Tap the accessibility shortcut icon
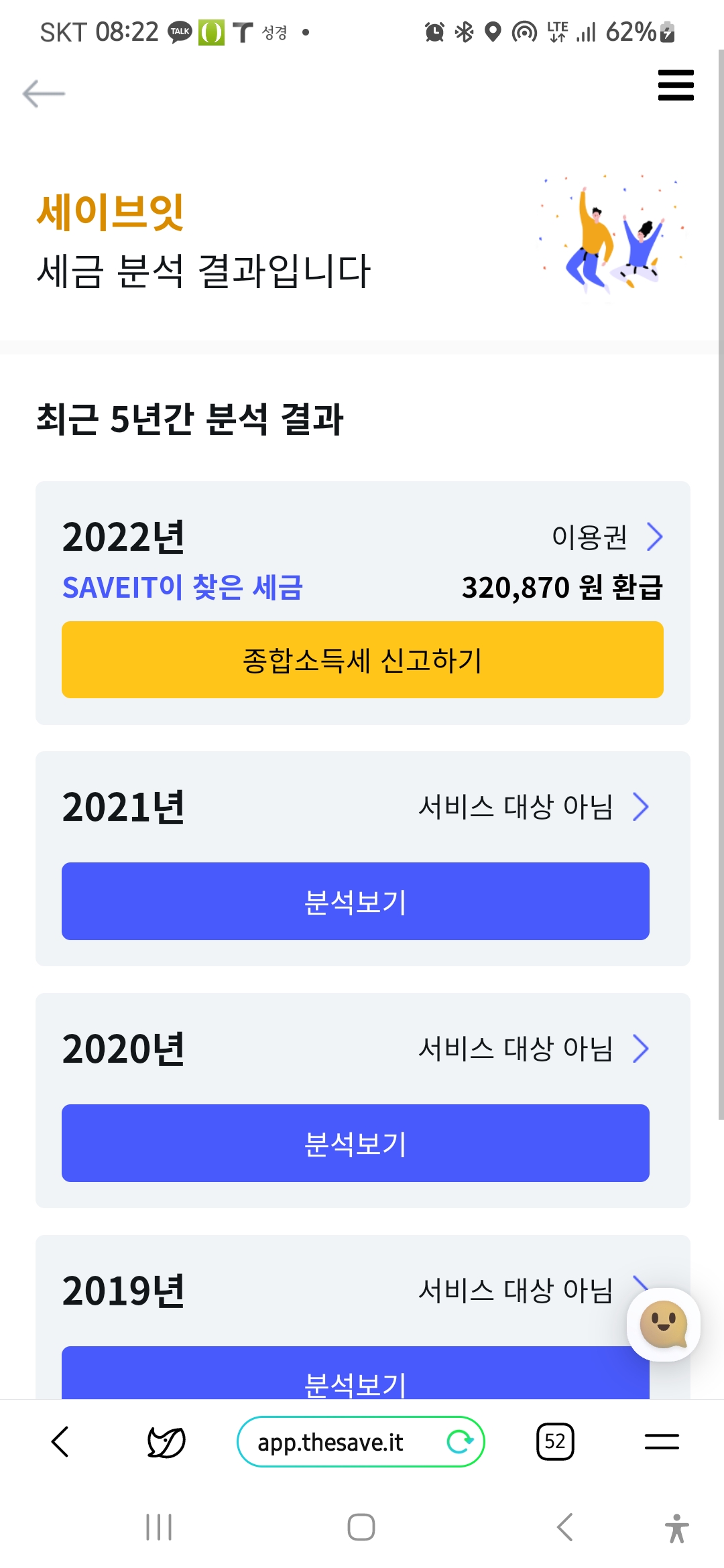The width and height of the screenshot is (724, 1568). 676,1528
